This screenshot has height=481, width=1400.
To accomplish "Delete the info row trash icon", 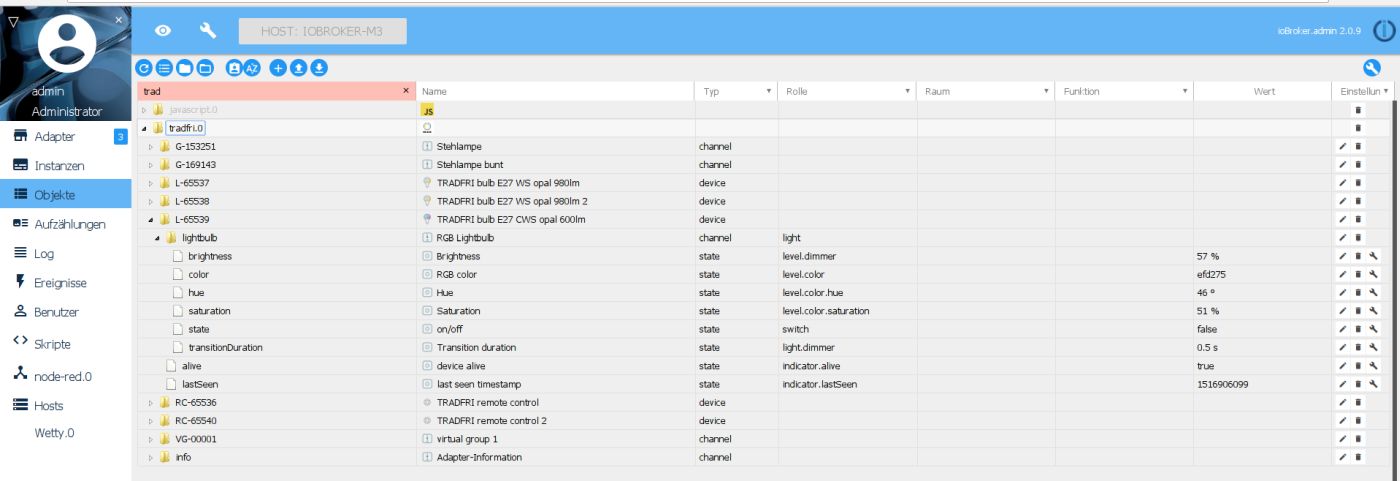I will coord(1358,457).
